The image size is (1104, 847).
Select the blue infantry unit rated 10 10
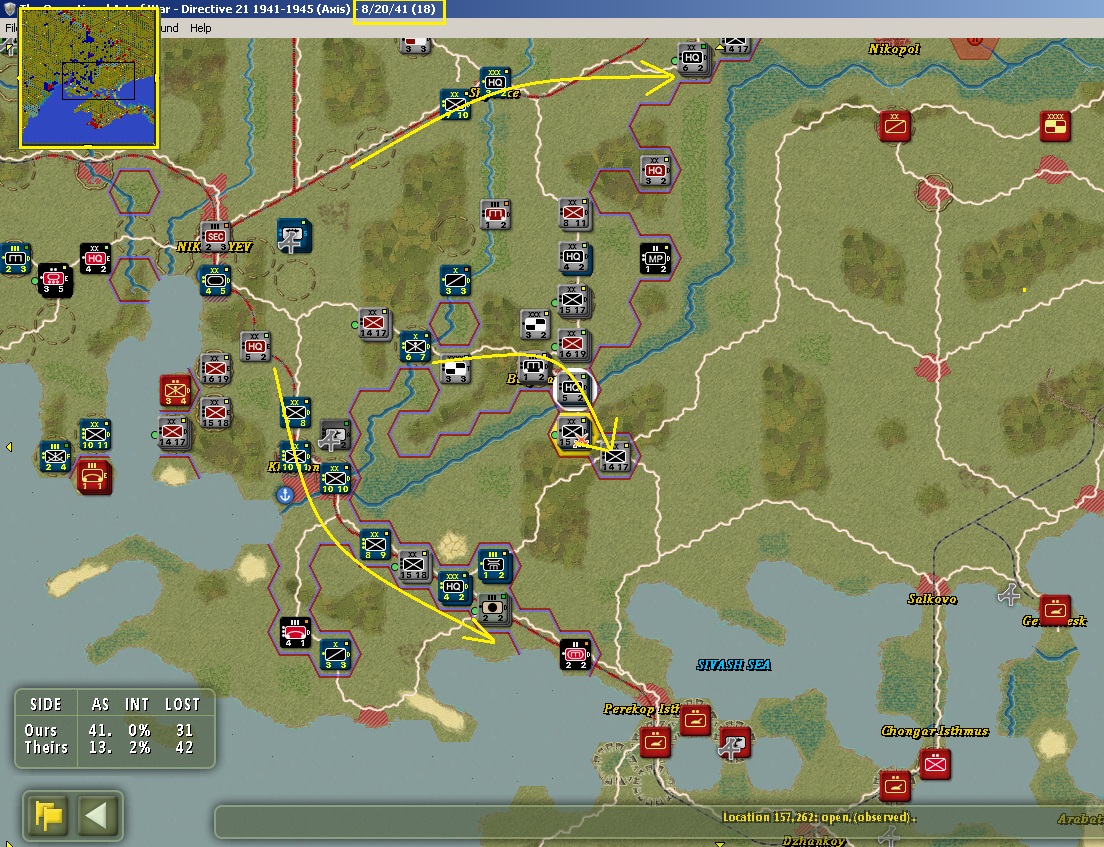point(335,479)
